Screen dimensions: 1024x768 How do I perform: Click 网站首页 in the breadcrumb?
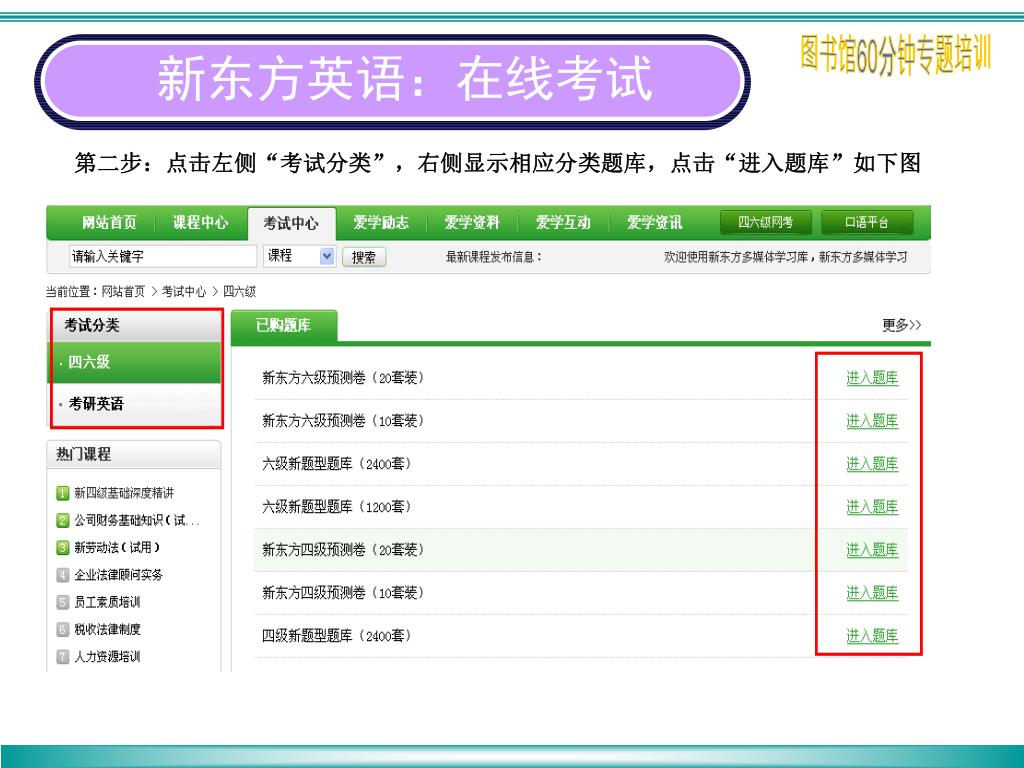pyautogui.click(x=123, y=291)
